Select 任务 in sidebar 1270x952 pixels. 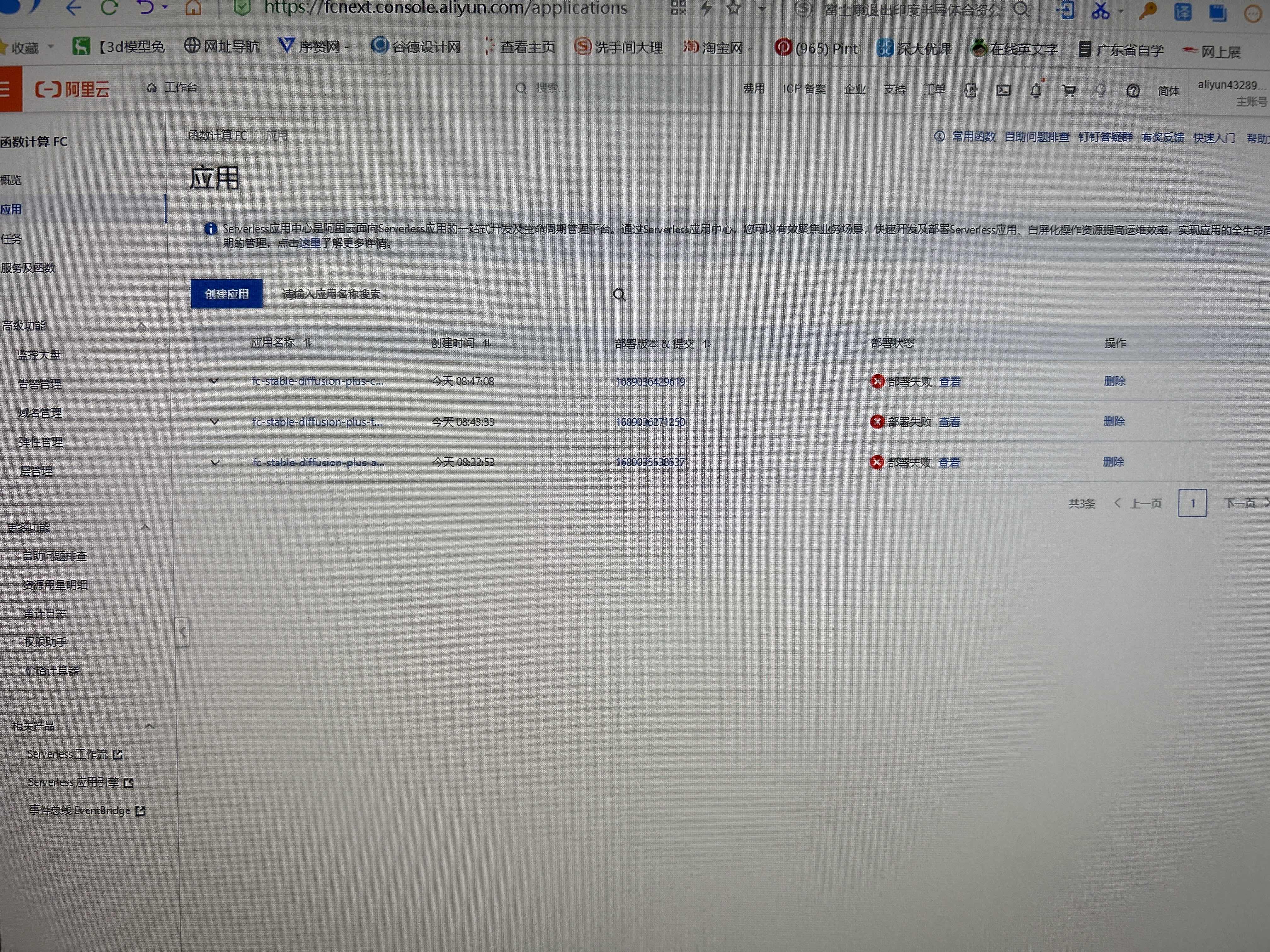click(11, 239)
